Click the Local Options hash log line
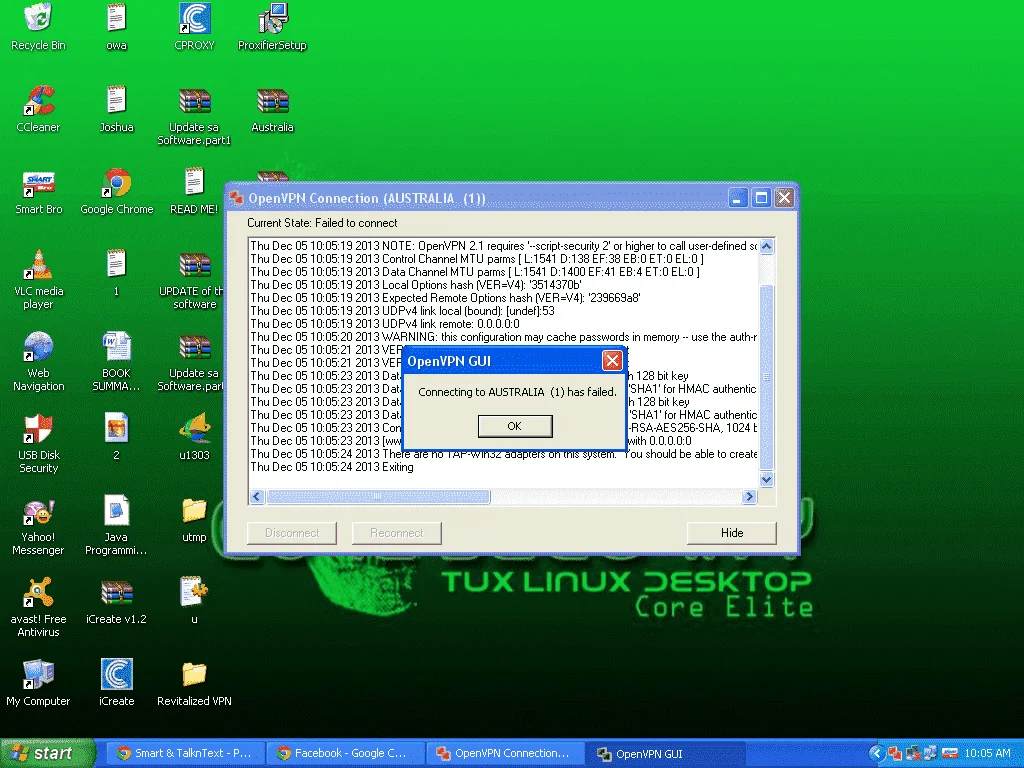The width and height of the screenshot is (1024, 768). click(415, 285)
